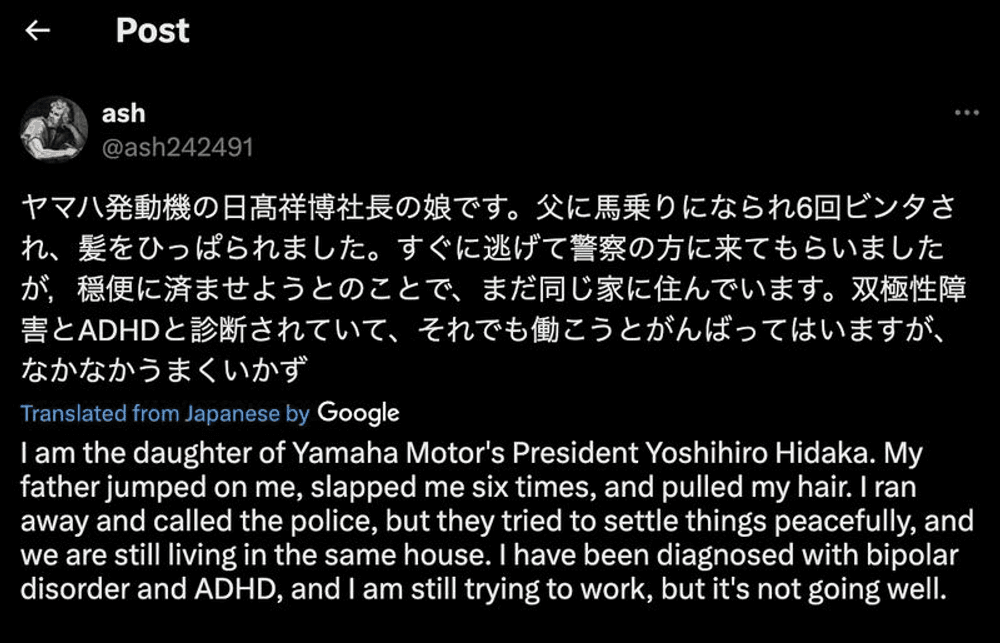Click the username ash

point(124,113)
